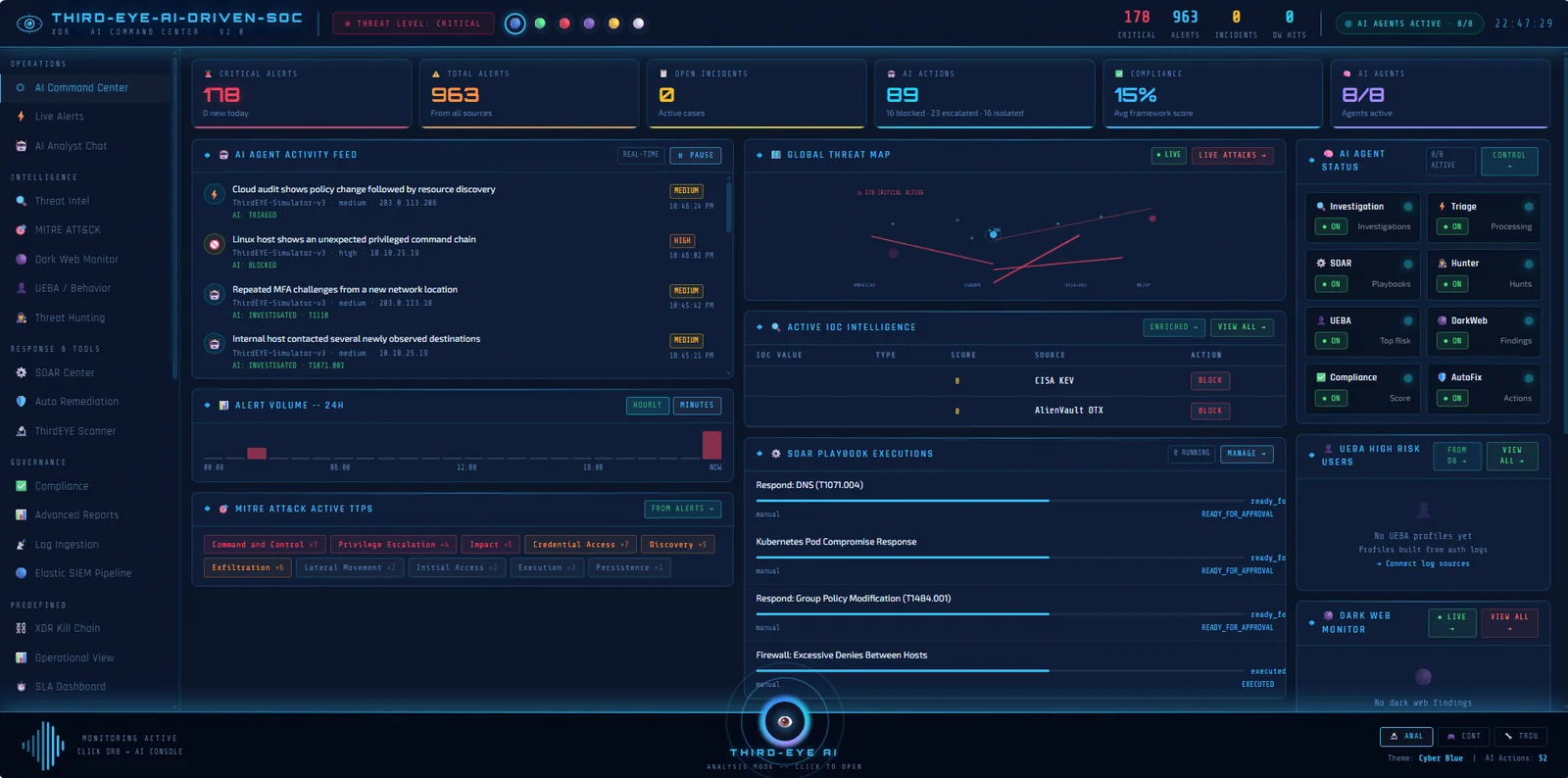
Task: Open Threat Hunting in sidebar
Action: (x=70, y=317)
